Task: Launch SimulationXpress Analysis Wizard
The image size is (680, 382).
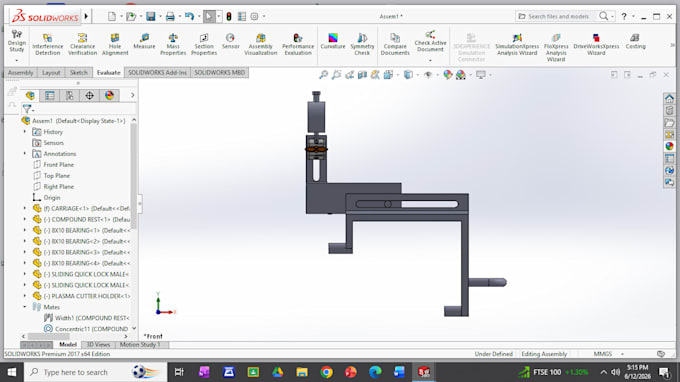Action: pyautogui.click(x=517, y=44)
